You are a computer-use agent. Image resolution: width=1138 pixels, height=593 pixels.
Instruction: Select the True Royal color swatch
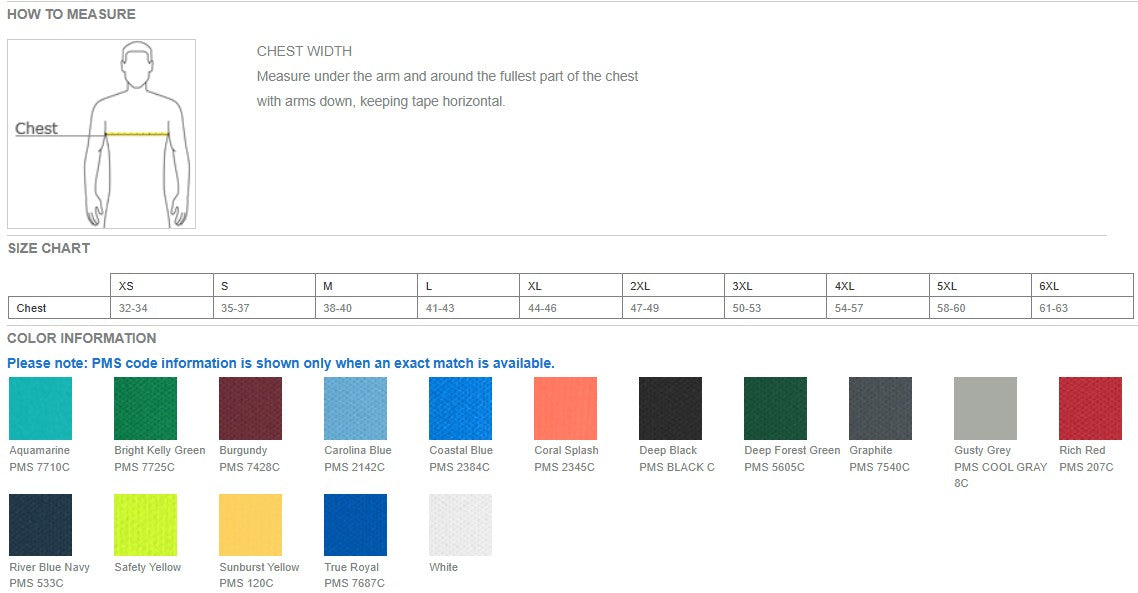point(355,525)
